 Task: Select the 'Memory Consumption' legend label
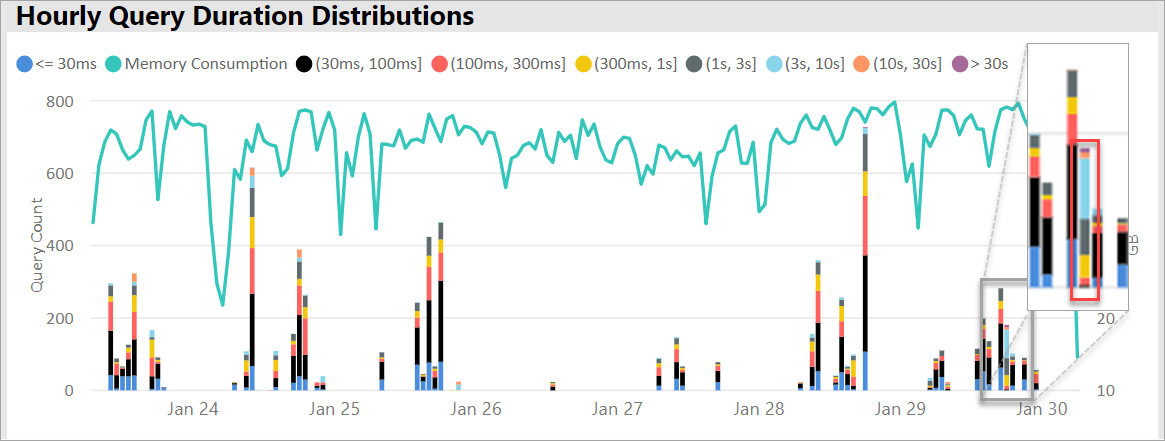[206, 64]
